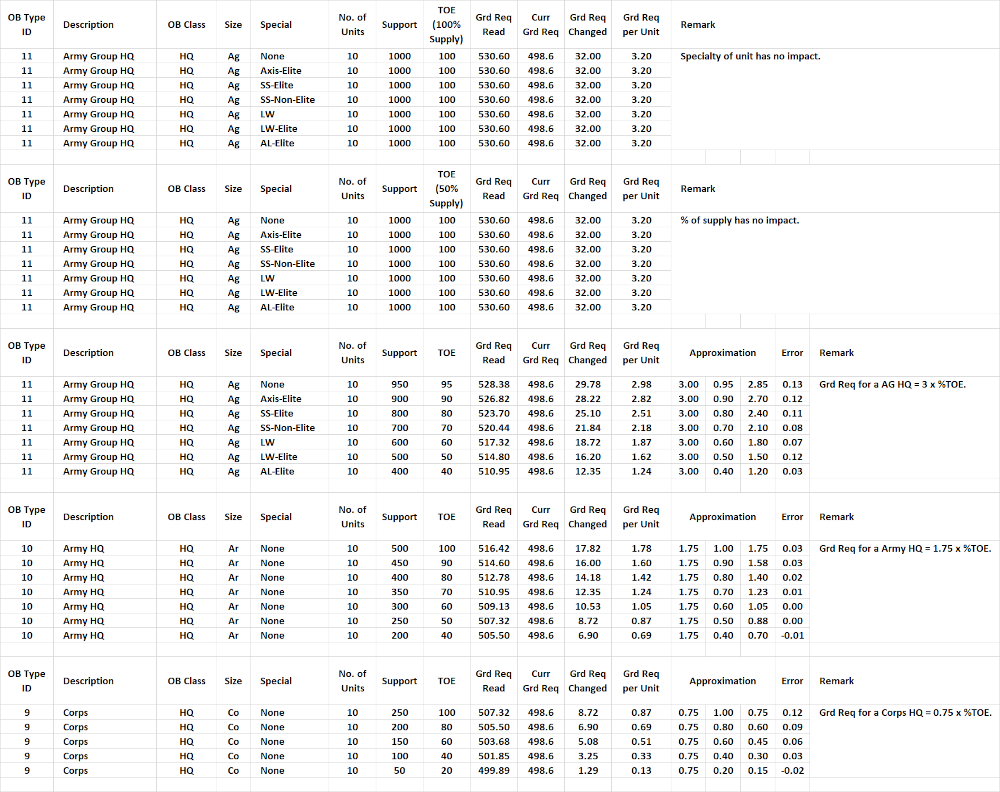Click remark 'Grd Req for a AG HQ = 3 x %TOE.'
Image resolution: width=1000 pixels, height=792 pixels.
click(x=892, y=385)
